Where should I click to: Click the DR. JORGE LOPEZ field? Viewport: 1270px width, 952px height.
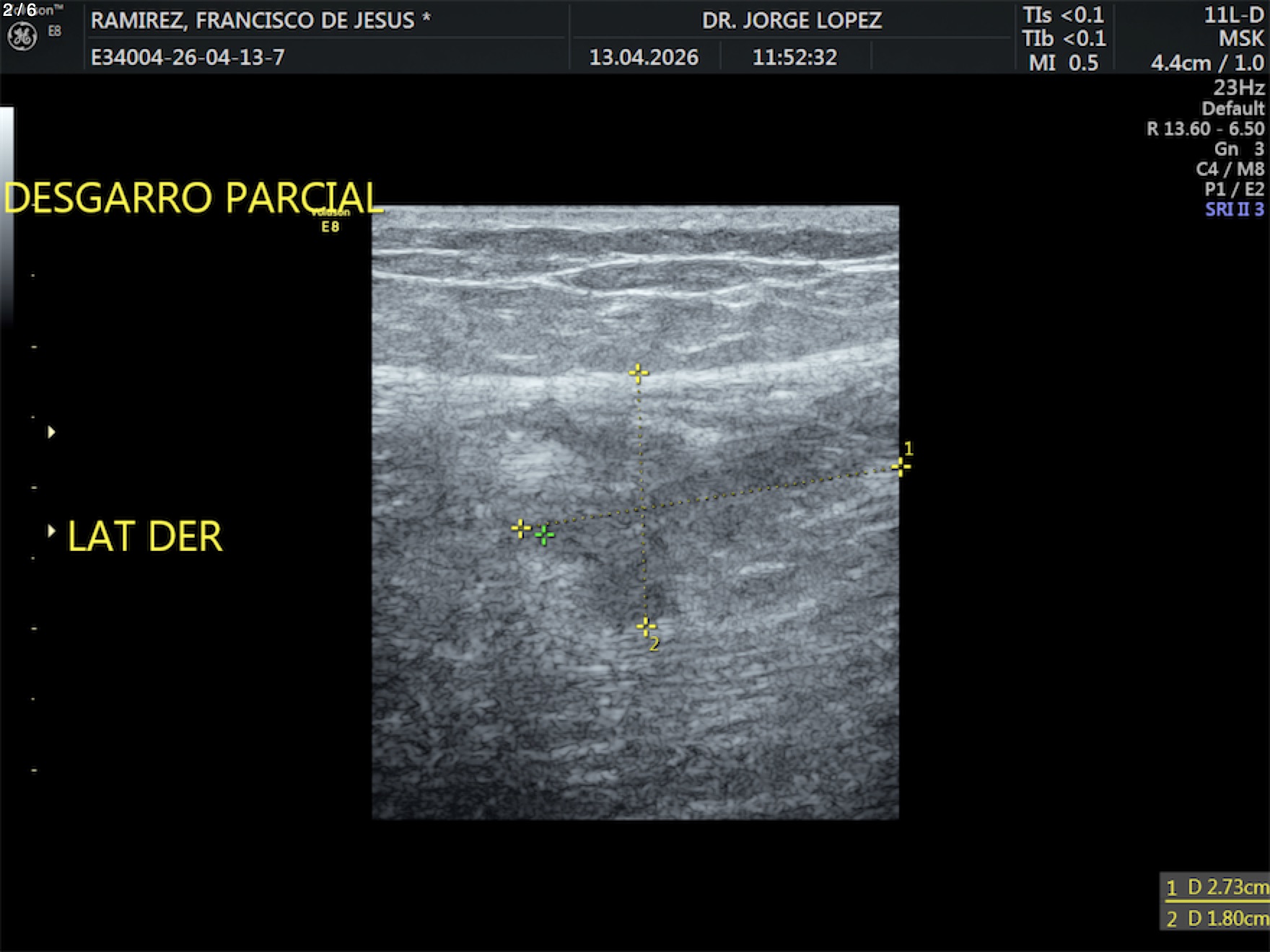click(792, 20)
